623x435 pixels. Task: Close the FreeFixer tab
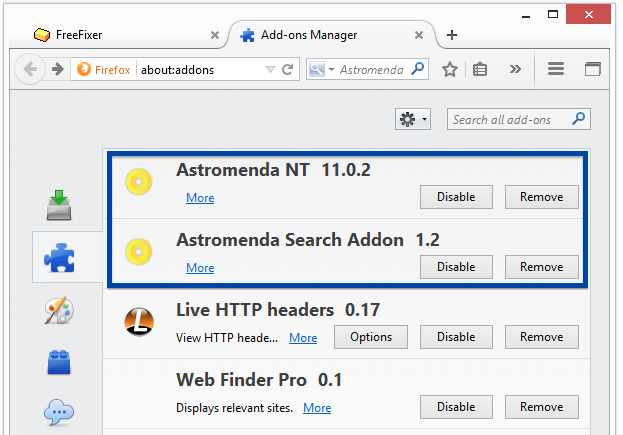[215, 35]
